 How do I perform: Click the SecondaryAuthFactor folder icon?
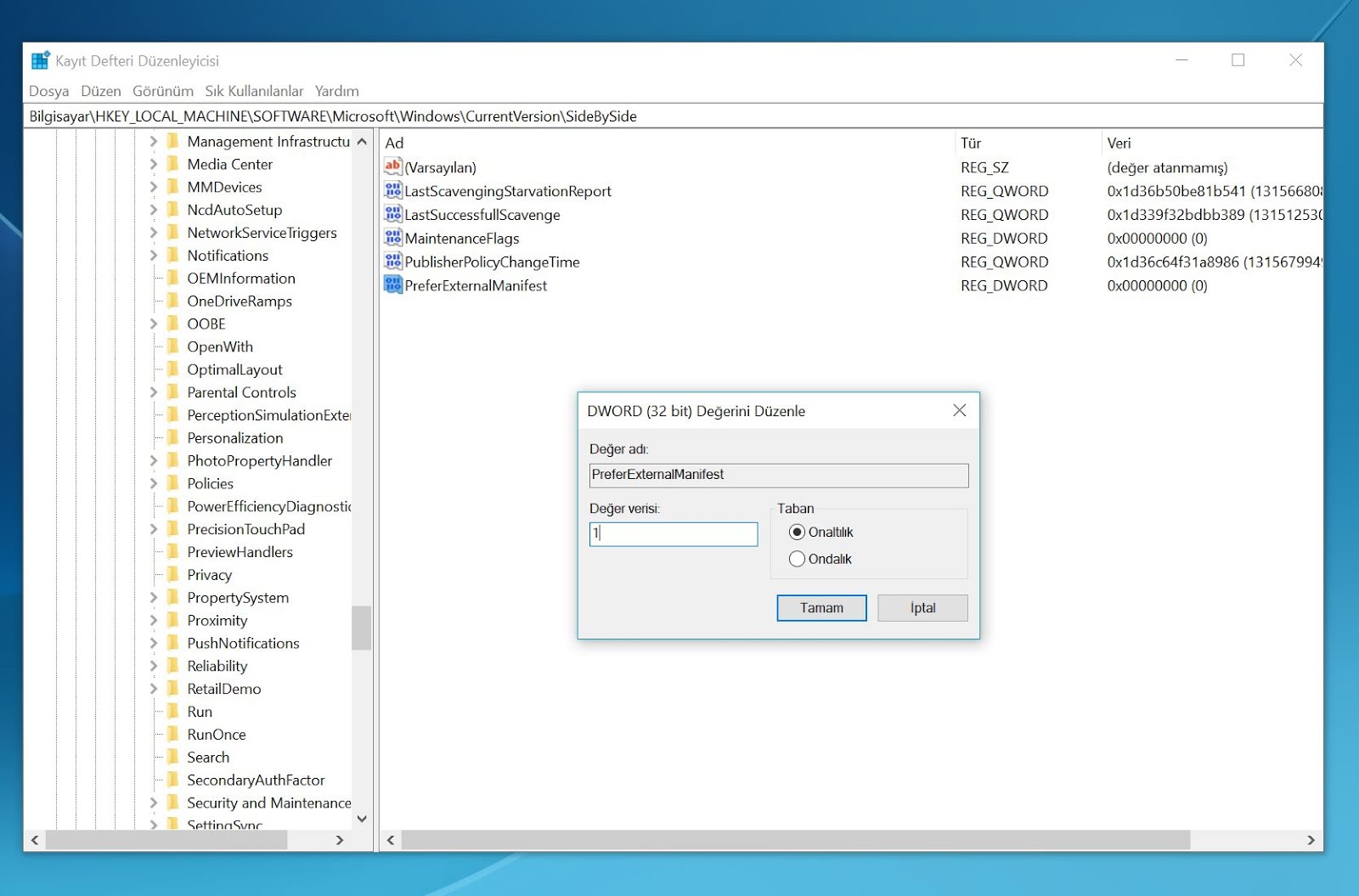click(173, 780)
